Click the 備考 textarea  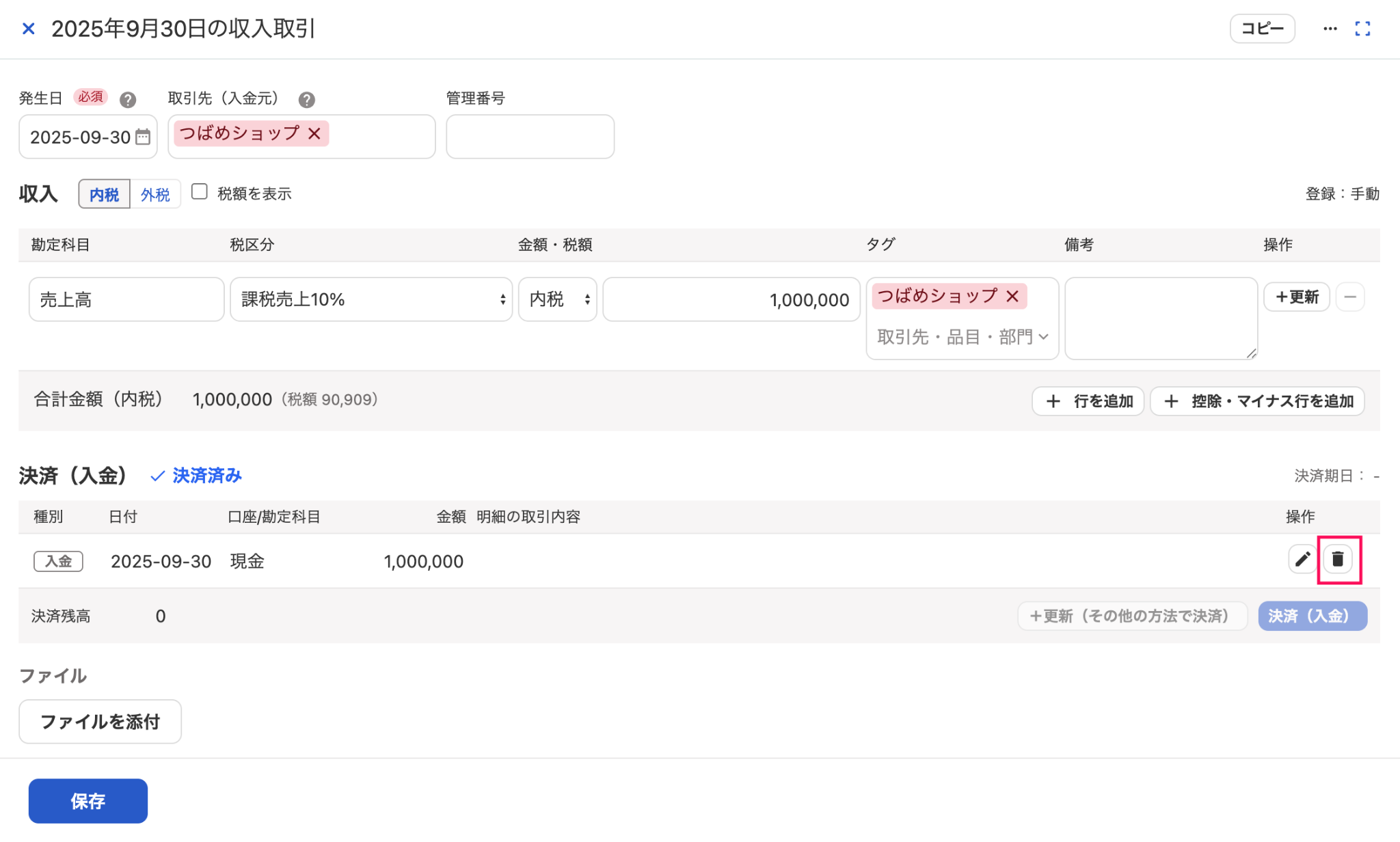1161,318
